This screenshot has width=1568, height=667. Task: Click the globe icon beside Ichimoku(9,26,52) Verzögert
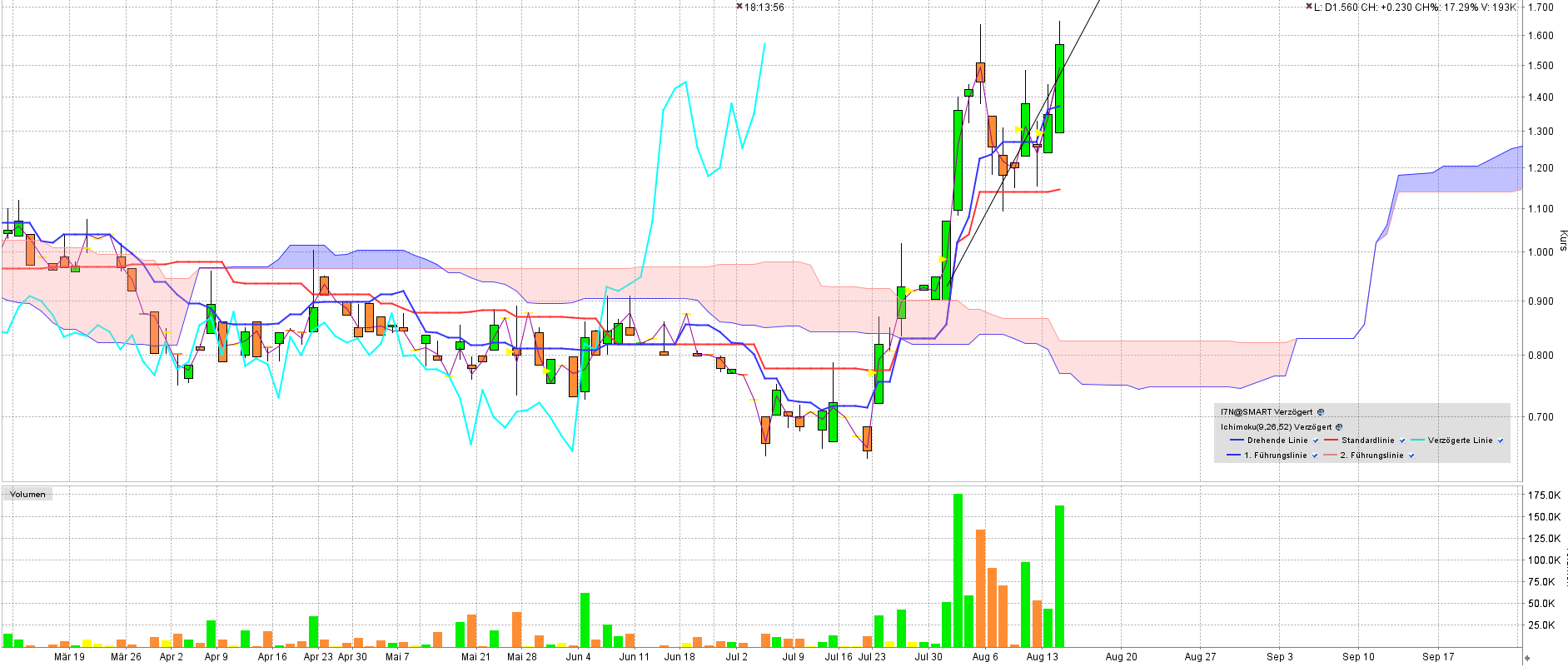pos(1339,427)
